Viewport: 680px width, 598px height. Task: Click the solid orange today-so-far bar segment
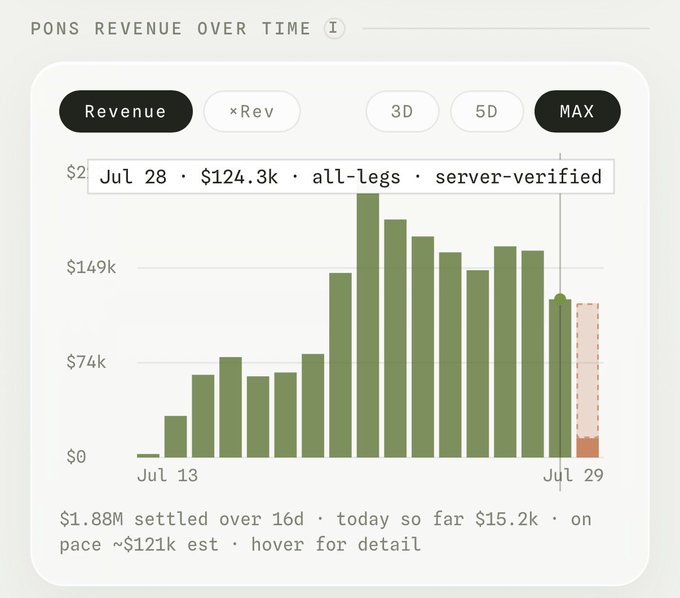[588, 448]
